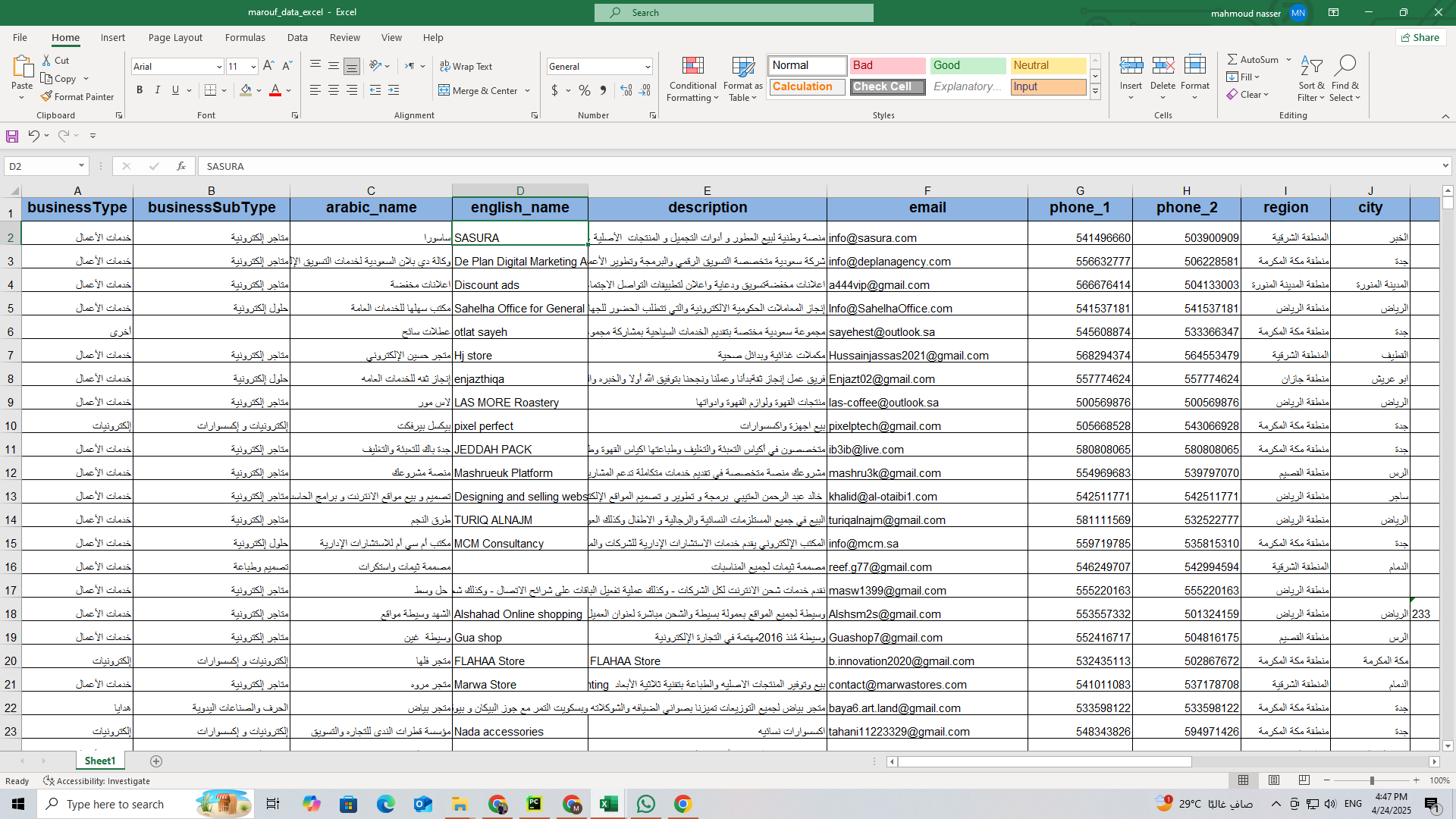This screenshot has height=819, width=1456.
Task: Click the AutoSum sigma icon
Action: [x=1232, y=59]
